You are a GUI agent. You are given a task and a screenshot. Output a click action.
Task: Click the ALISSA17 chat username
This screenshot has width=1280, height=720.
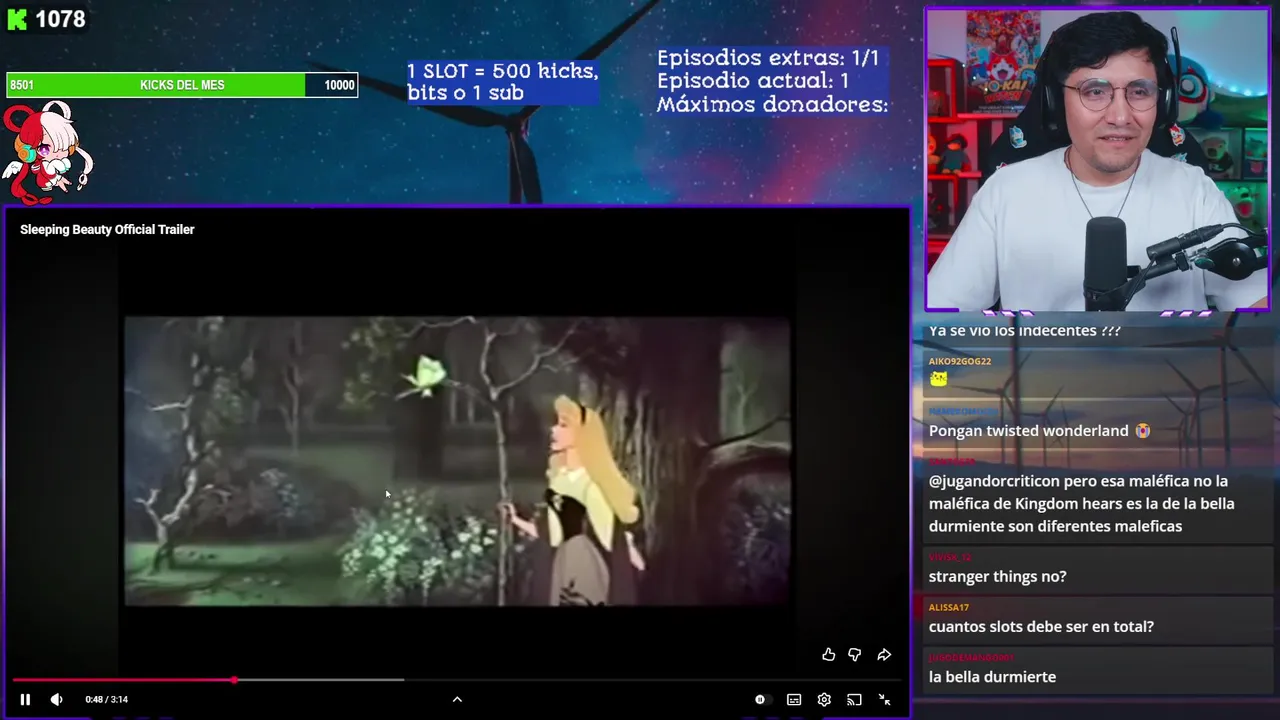[949, 607]
